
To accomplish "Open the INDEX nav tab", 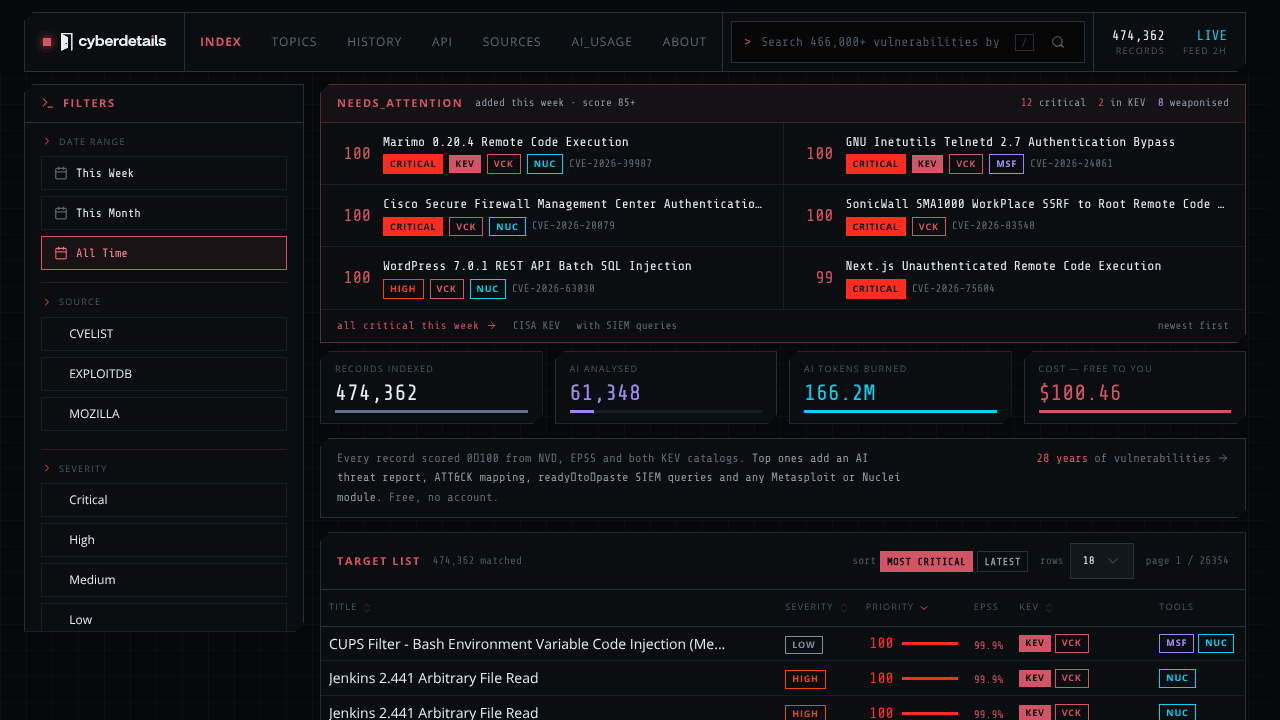I will point(221,42).
